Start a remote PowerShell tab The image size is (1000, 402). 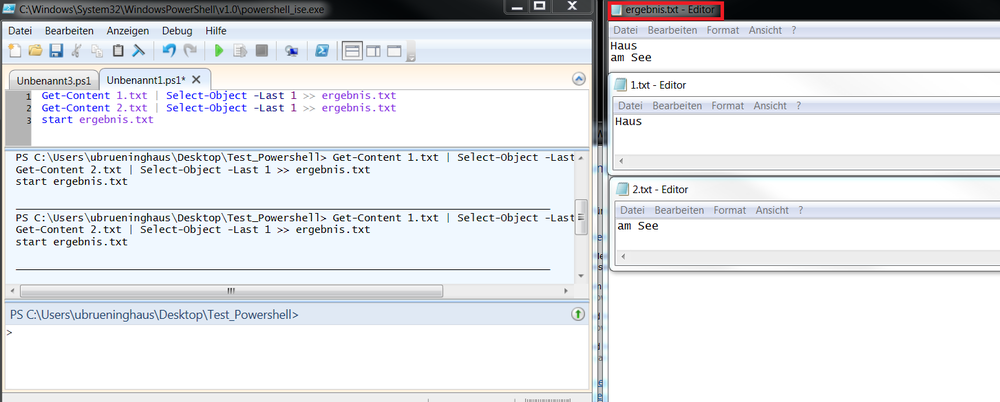(291, 50)
